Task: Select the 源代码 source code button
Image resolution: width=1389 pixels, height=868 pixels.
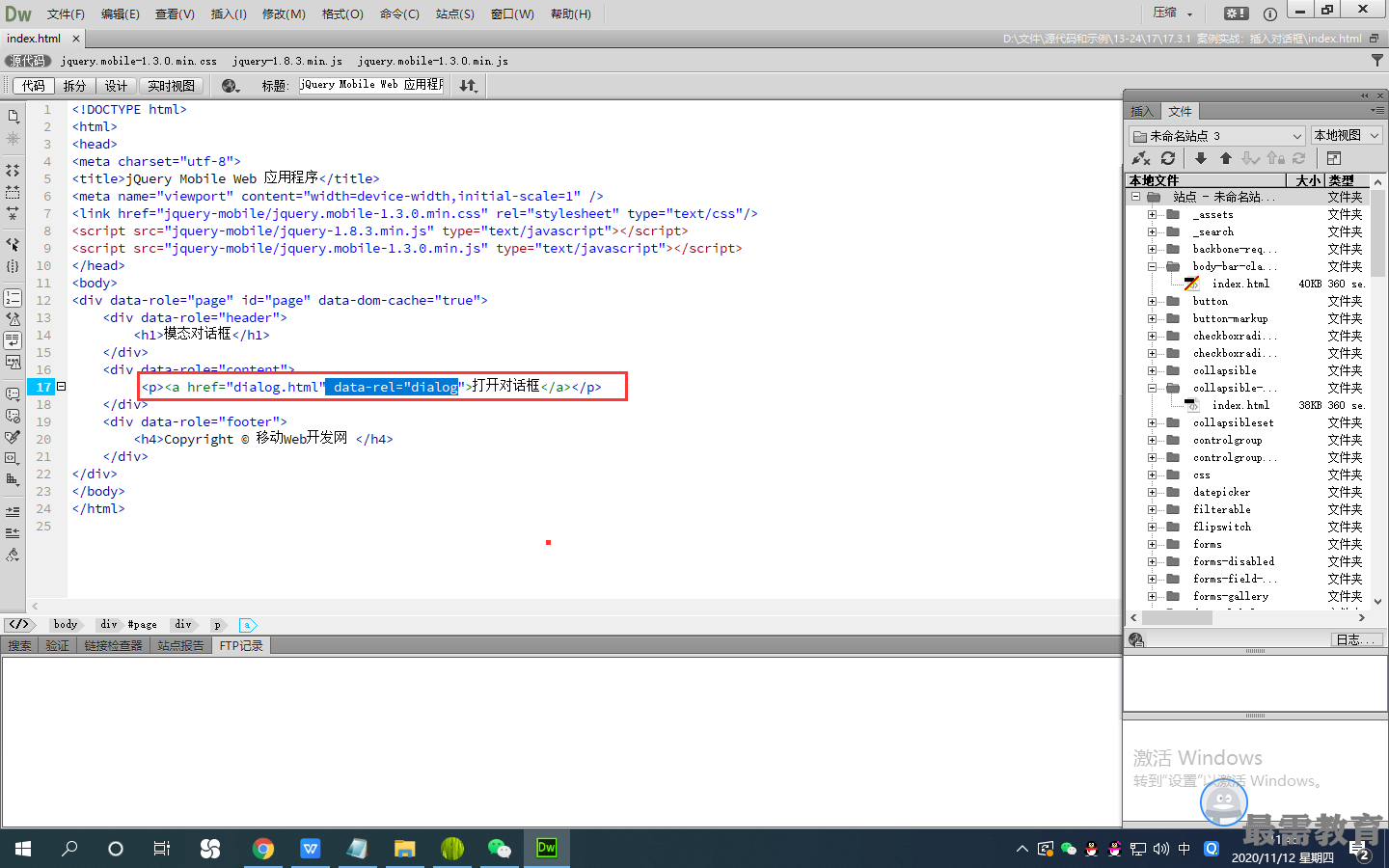Action: (27, 61)
